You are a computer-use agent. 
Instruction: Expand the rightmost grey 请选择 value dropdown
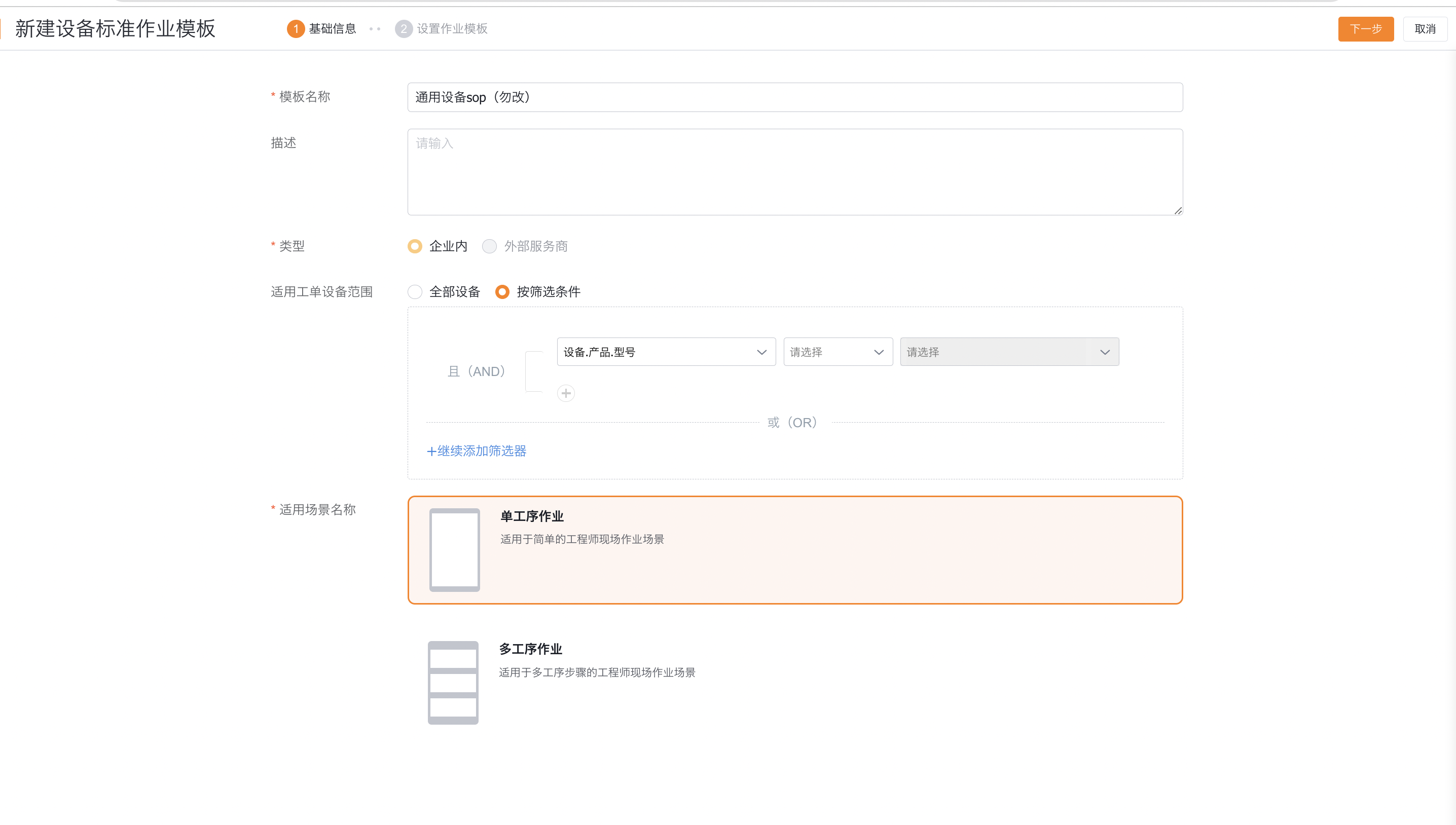tap(1009, 352)
